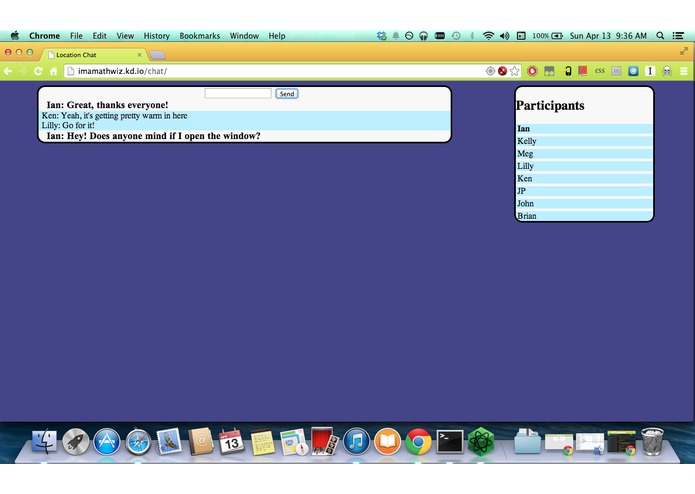Click the location target icon in address bar
The image size is (695, 494).
click(490, 71)
